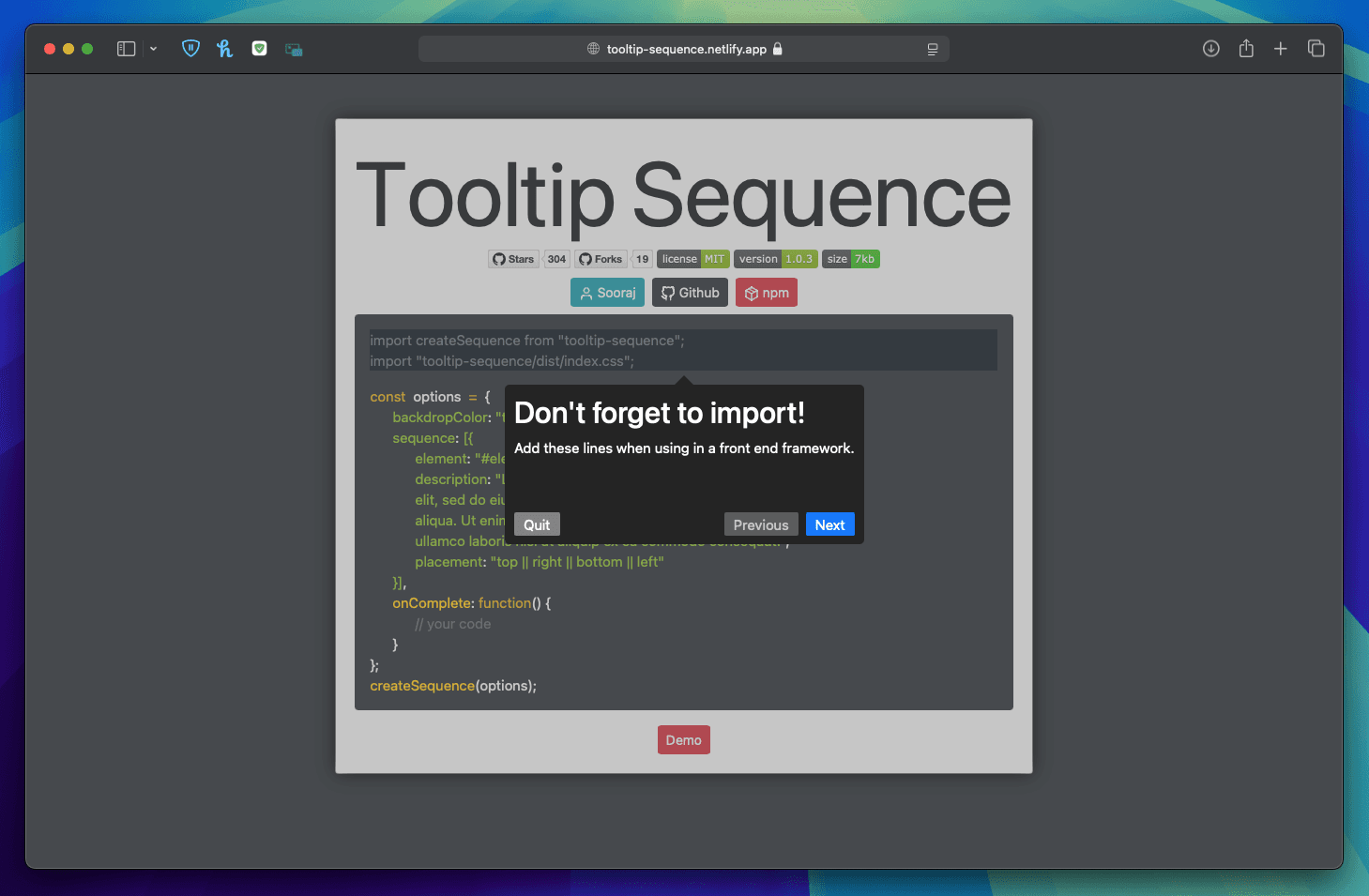Image resolution: width=1369 pixels, height=896 pixels.
Task: Open the Sooraj profile link
Action: (x=607, y=293)
